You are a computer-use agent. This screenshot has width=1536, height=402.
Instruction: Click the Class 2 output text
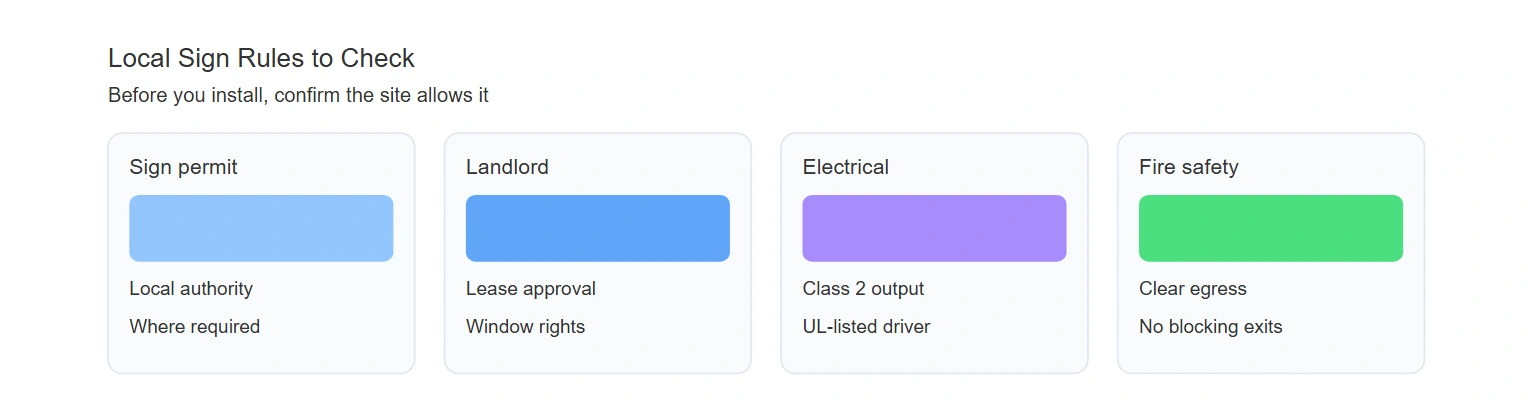(x=864, y=289)
